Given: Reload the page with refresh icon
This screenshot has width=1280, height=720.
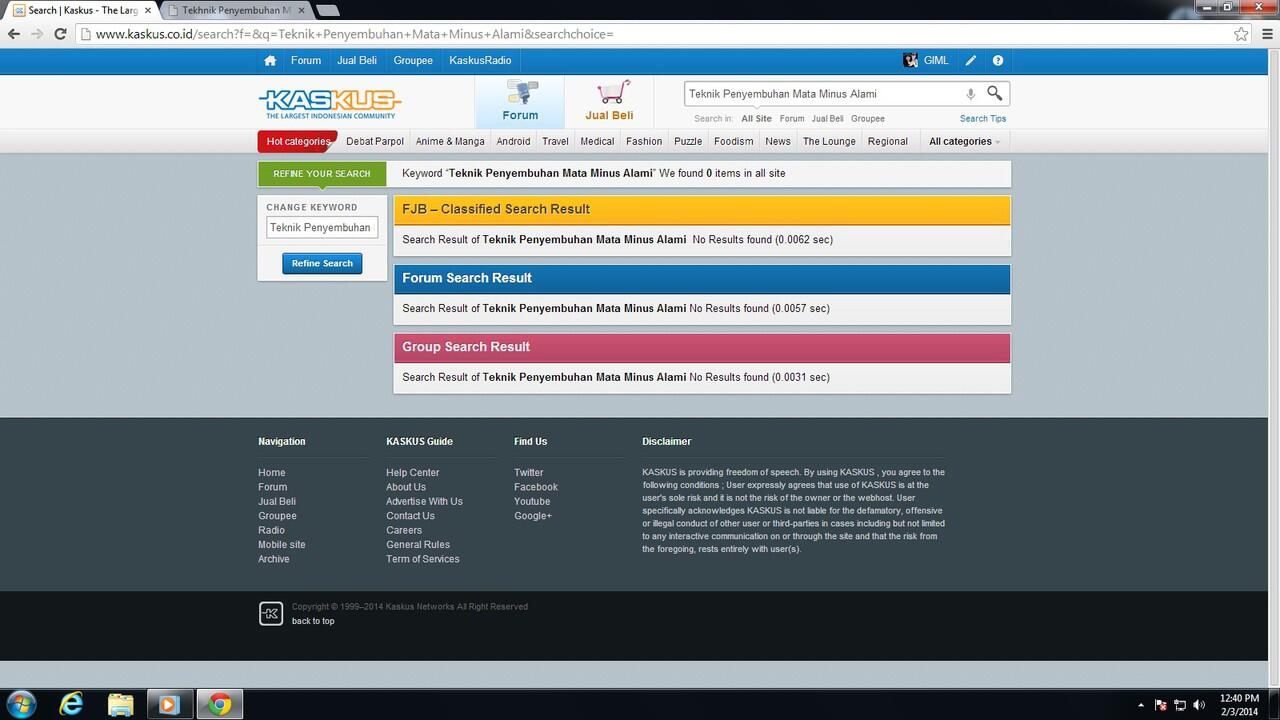Looking at the screenshot, I should pos(60,33).
